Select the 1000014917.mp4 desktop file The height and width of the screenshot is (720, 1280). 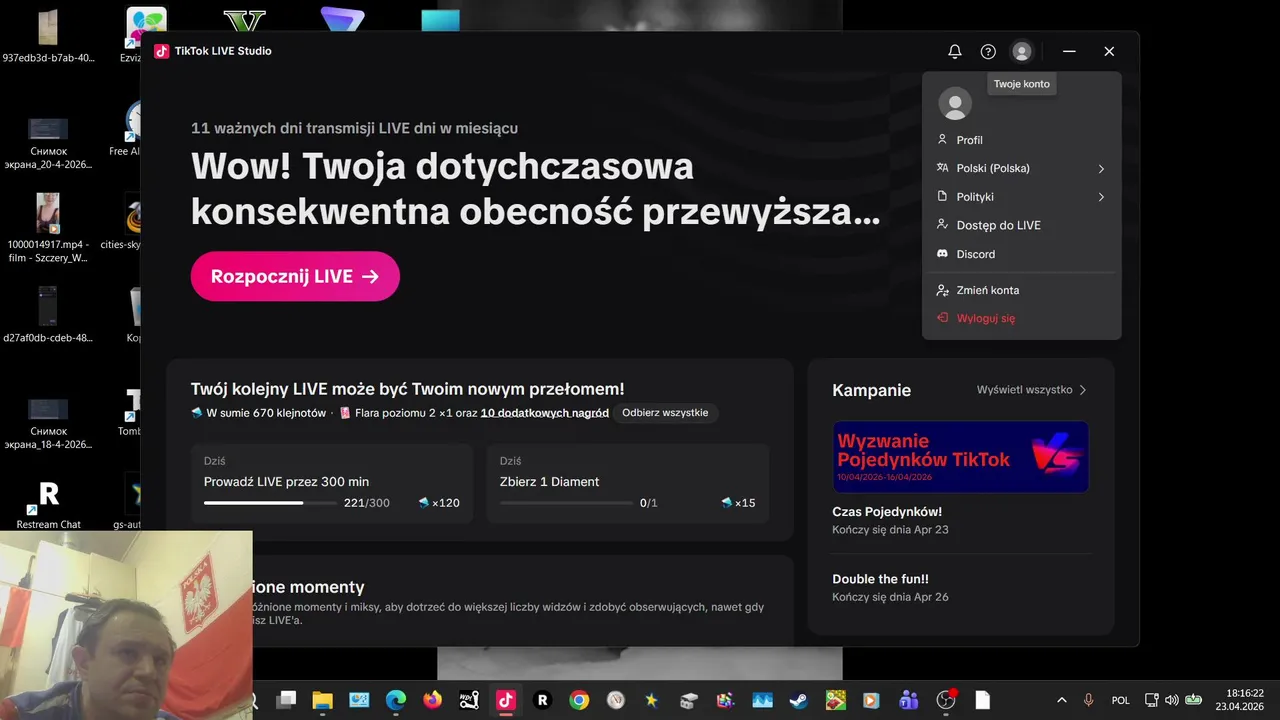[48, 228]
